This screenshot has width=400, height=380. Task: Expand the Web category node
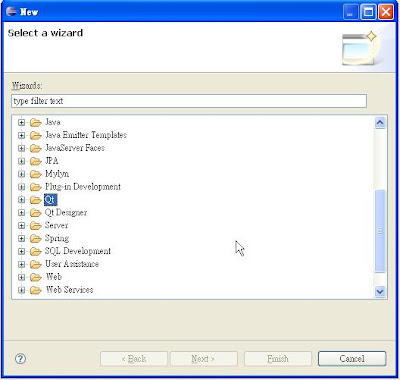point(21,277)
